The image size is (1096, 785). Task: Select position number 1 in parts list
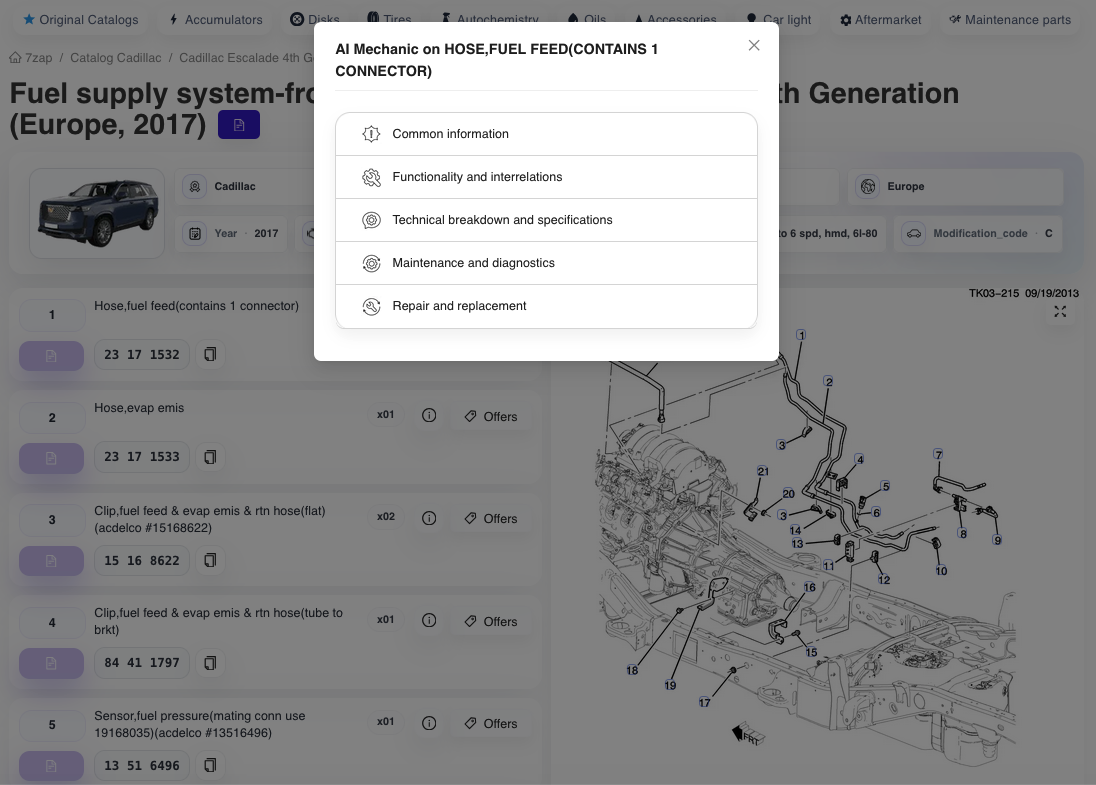(52, 315)
